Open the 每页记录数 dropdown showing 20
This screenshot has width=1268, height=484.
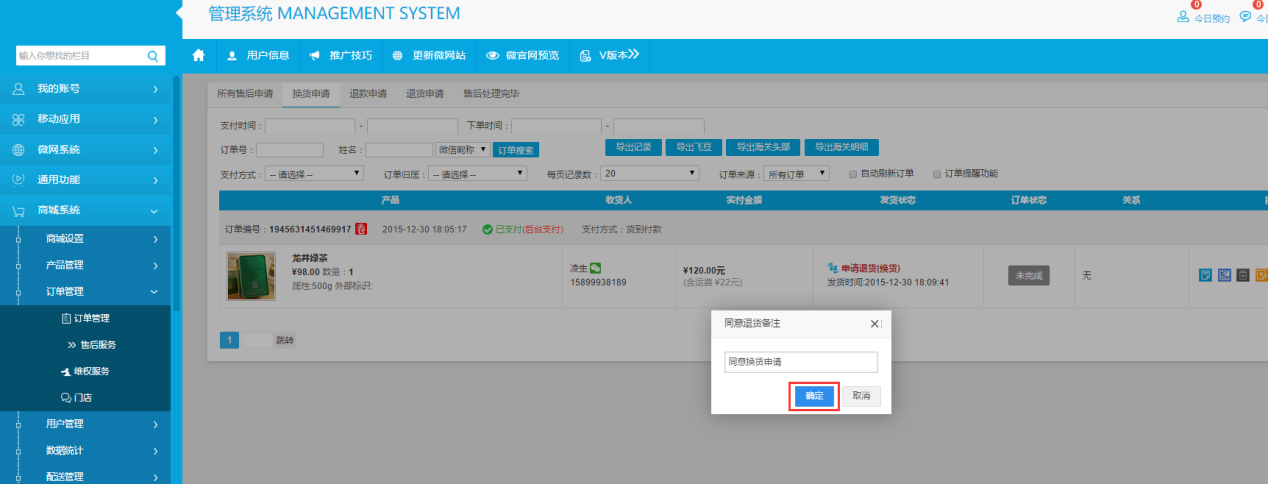coord(650,173)
